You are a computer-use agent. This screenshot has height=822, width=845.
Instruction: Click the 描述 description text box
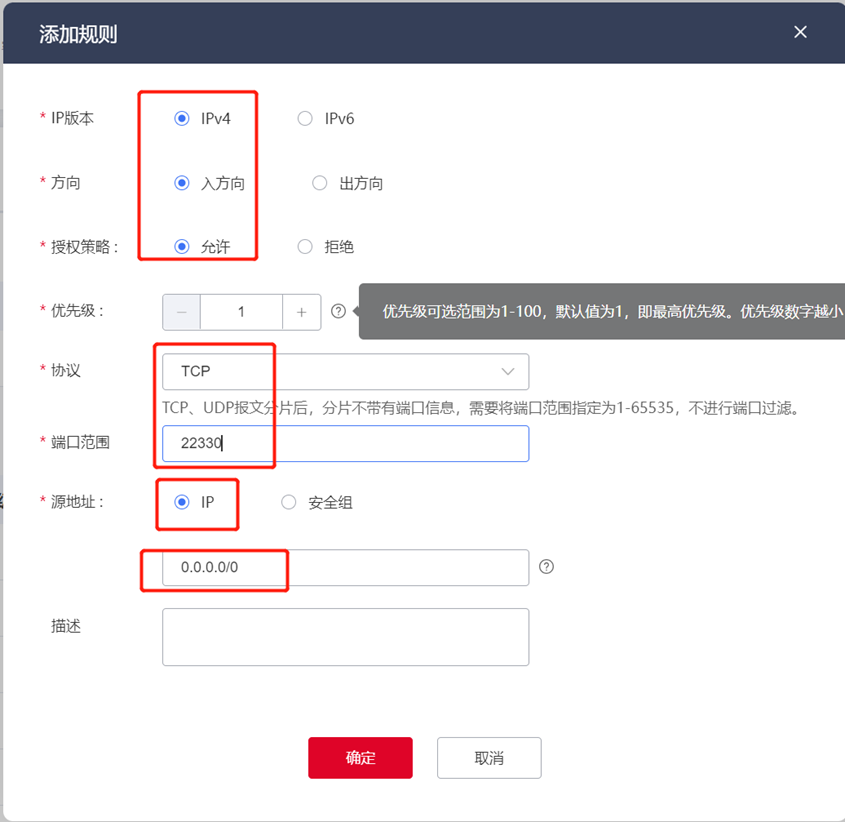click(345, 637)
